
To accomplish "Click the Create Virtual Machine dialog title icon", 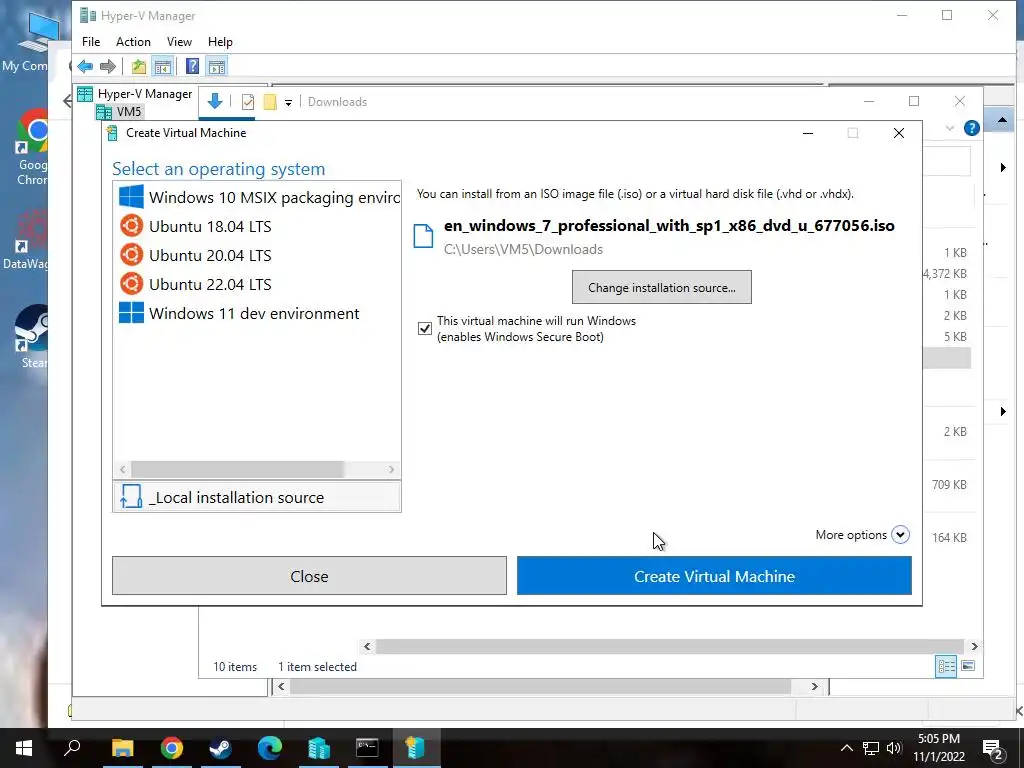I will point(112,133).
